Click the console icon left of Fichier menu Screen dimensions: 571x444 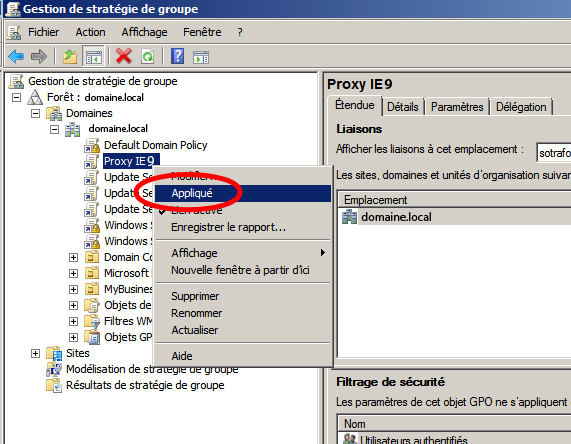[x=14, y=32]
